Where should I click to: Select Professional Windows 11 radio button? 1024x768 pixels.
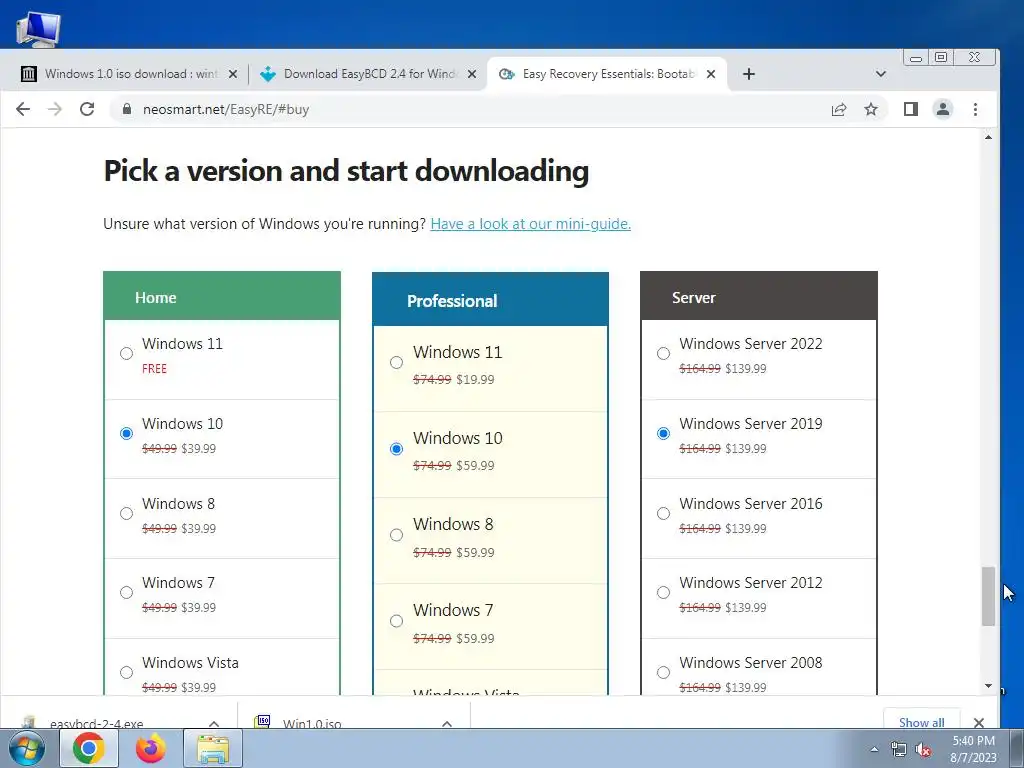coord(396,362)
